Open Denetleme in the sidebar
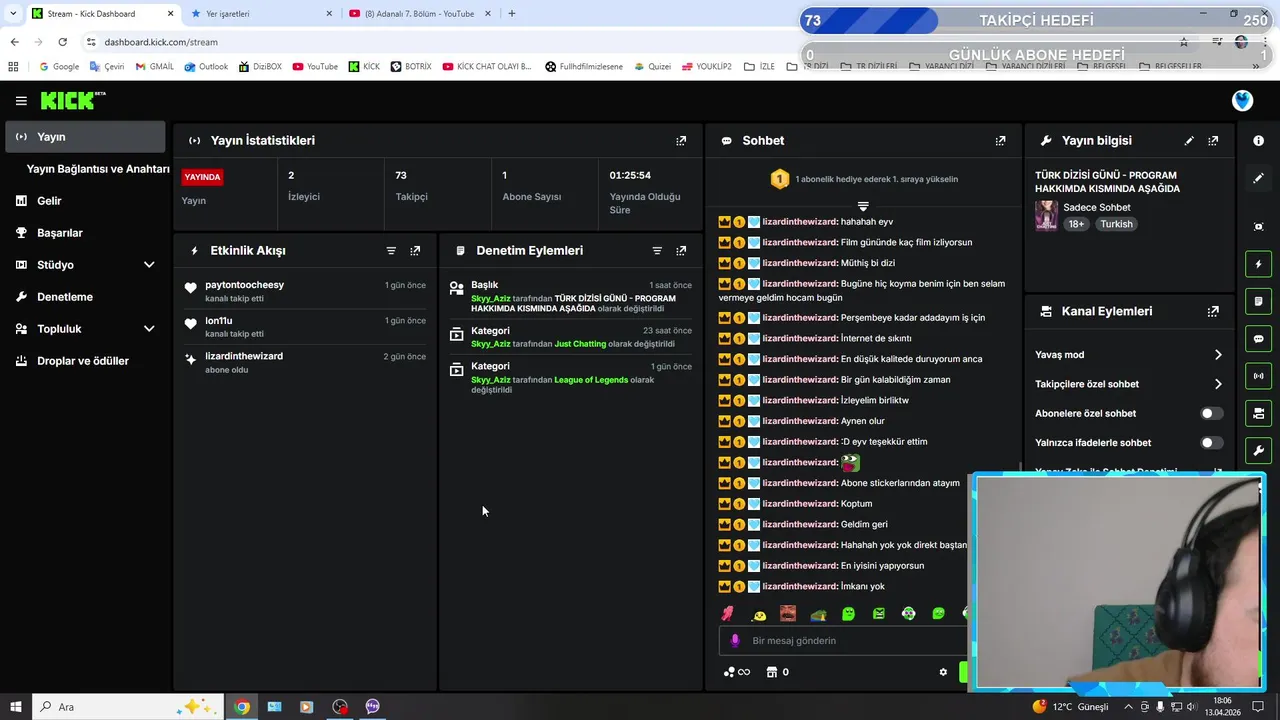 65,297
